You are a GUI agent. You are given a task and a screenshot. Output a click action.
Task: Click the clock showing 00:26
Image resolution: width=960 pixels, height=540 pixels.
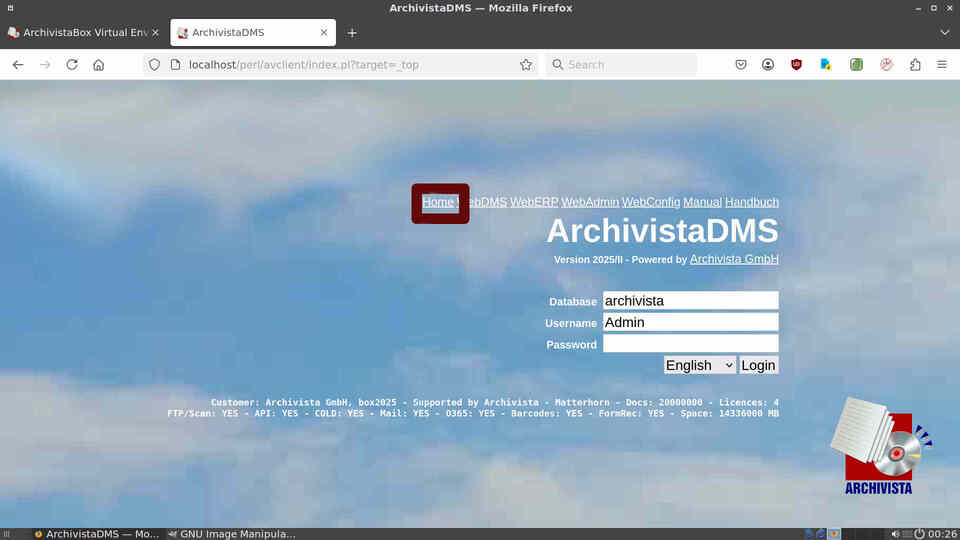point(942,534)
